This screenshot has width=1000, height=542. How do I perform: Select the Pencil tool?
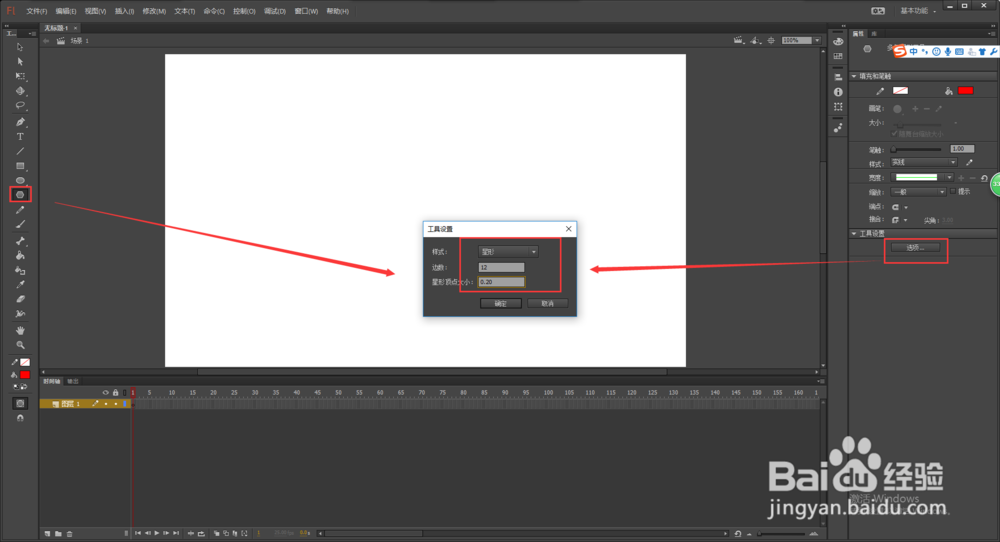click(20, 210)
